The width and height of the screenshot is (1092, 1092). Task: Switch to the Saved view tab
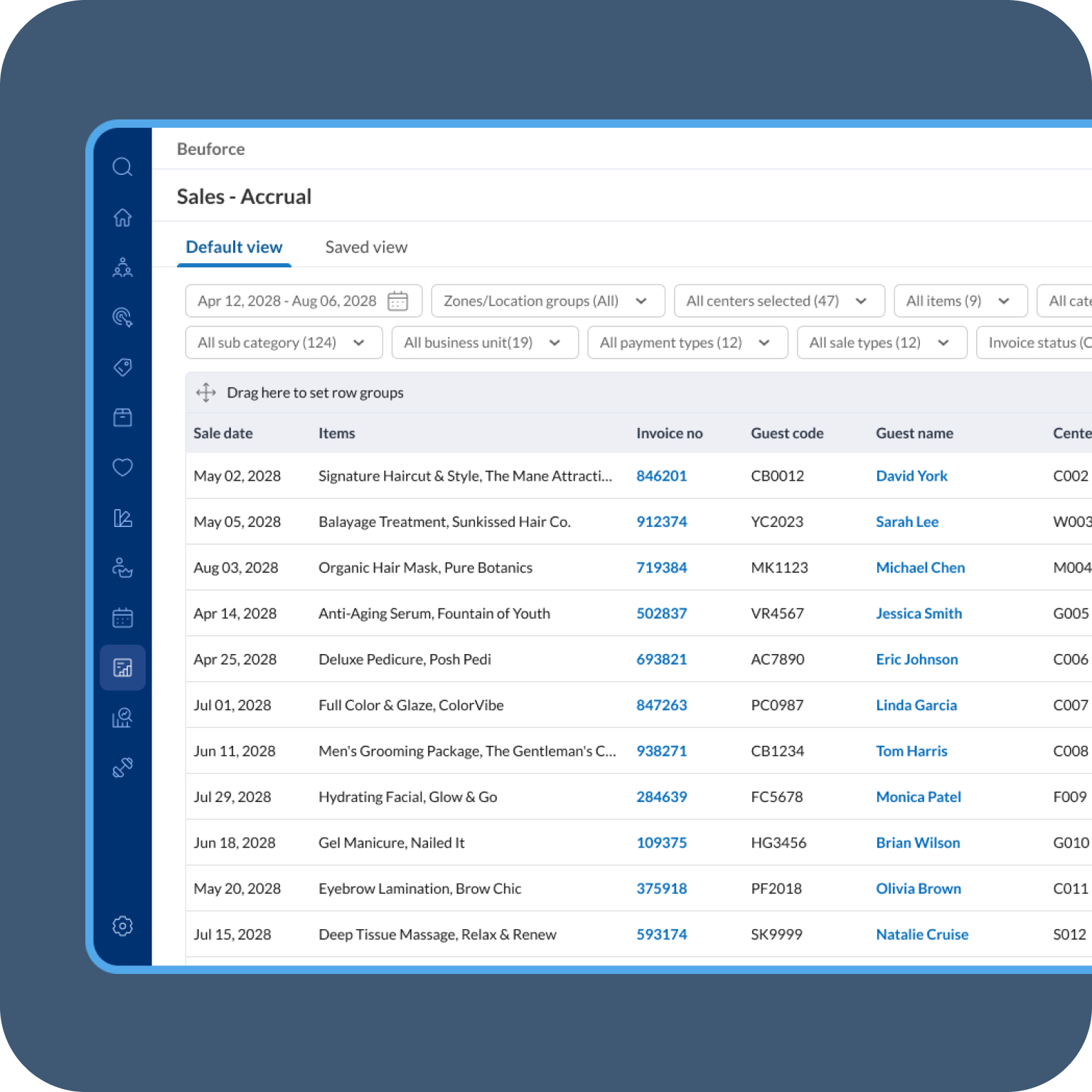tap(366, 247)
